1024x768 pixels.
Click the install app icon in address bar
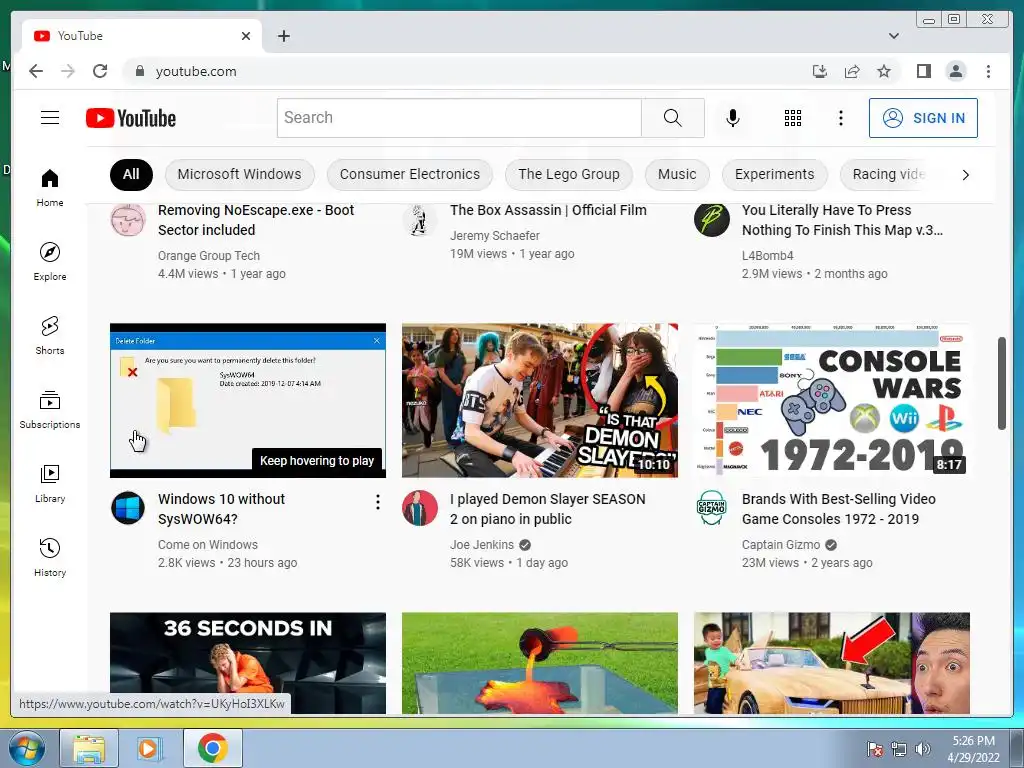pyautogui.click(x=820, y=71)
